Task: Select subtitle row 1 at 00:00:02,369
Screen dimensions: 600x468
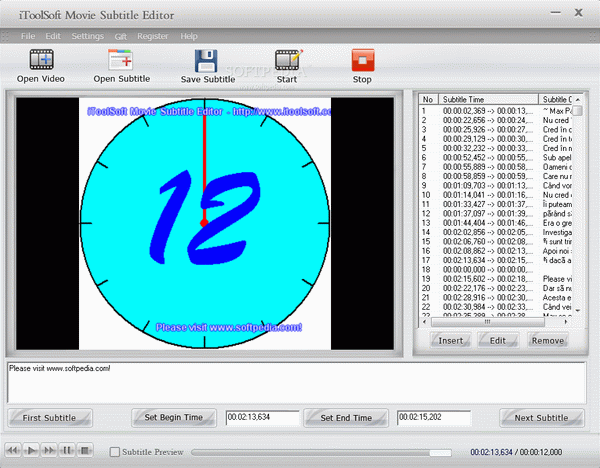Action: coord(496,111)
